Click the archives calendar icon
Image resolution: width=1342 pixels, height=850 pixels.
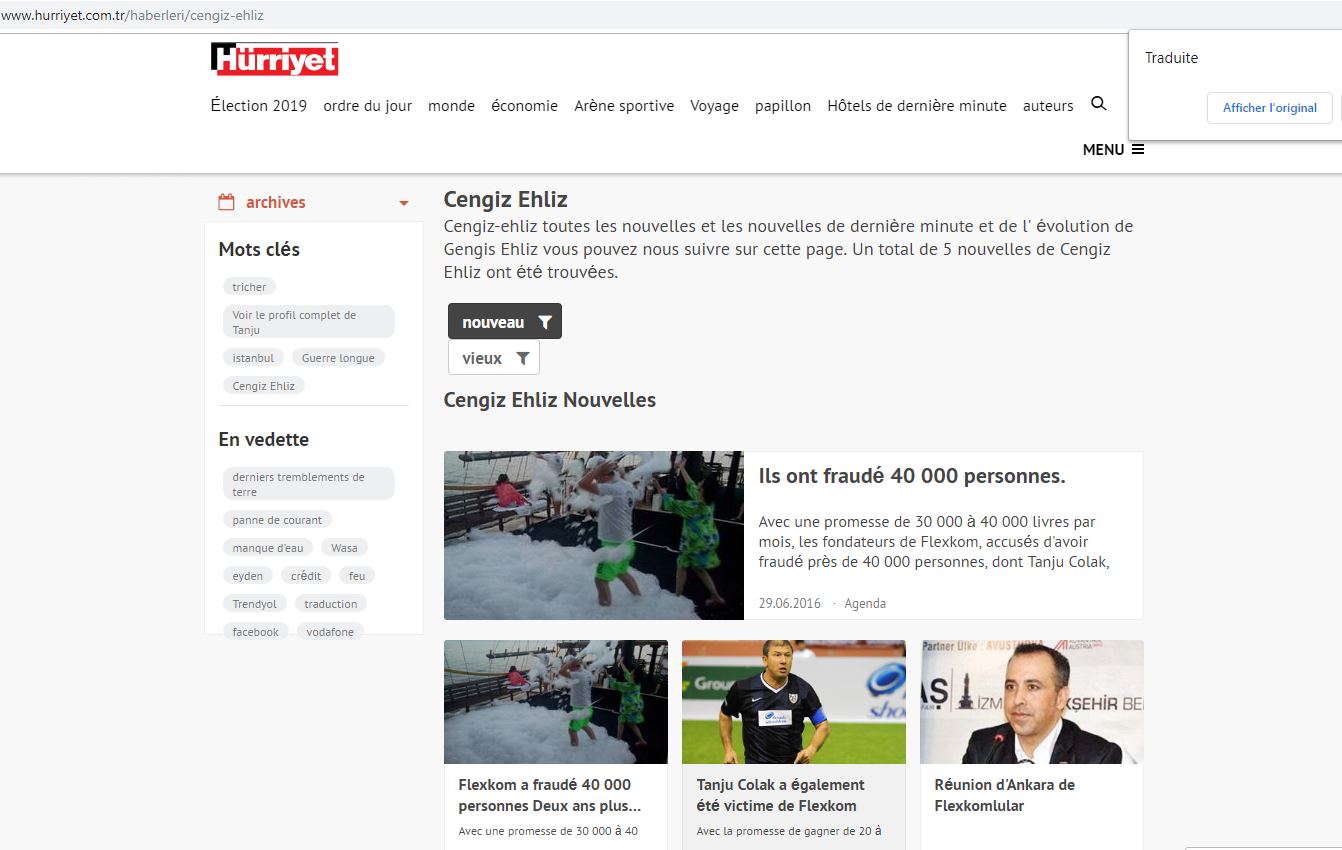[226, 202]
